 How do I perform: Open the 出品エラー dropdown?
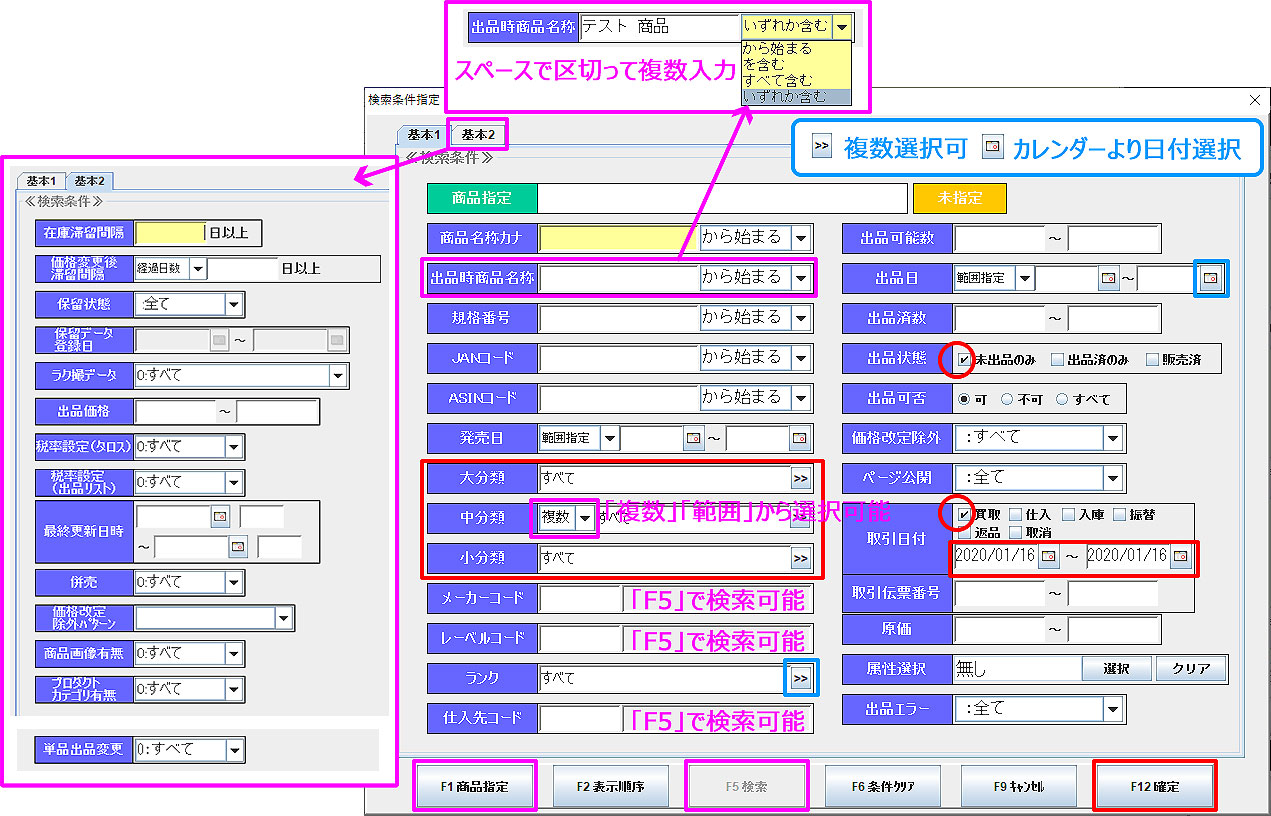(x=1113, y=709)
